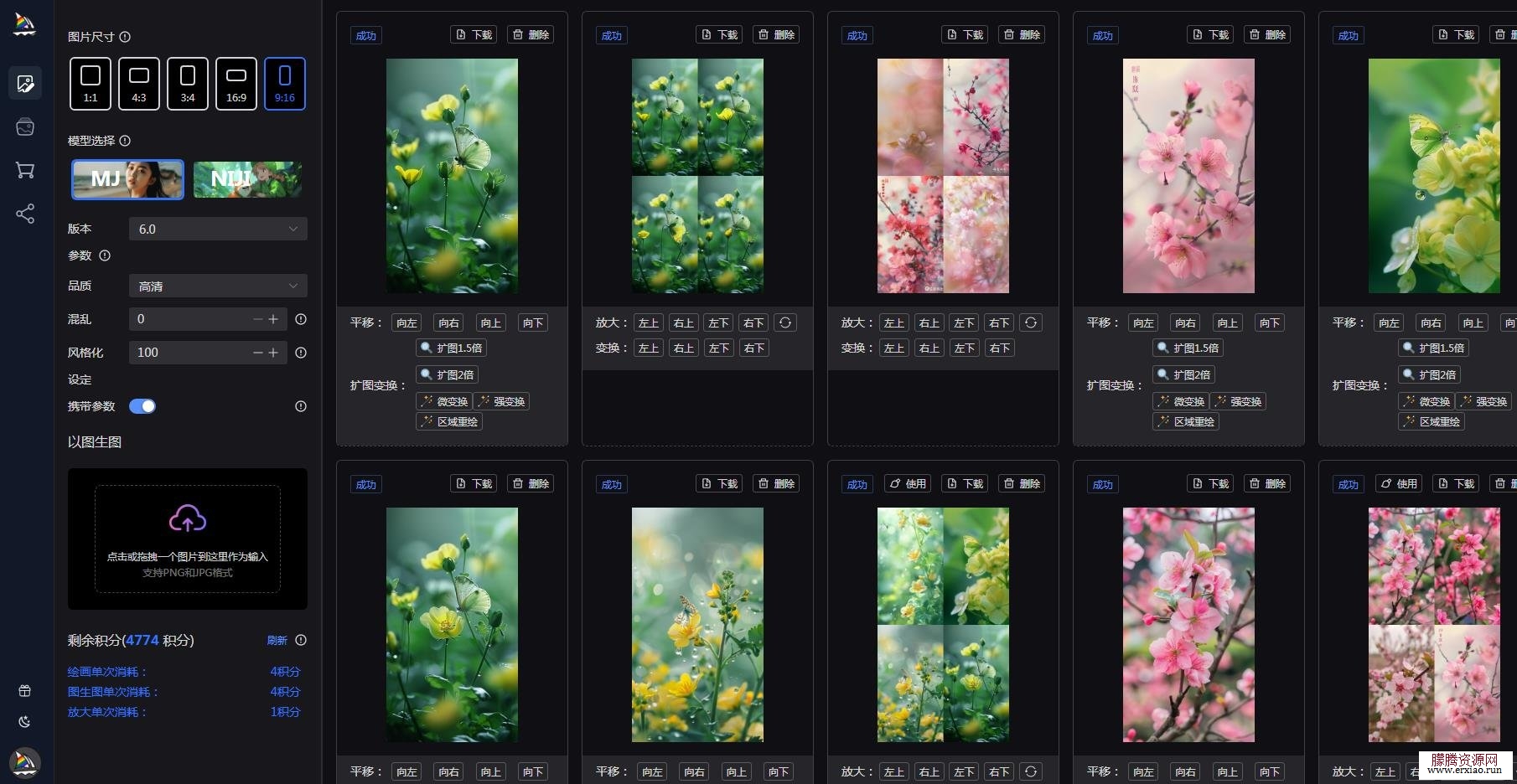Open the 品质 高清 dropdown
1517x784 pixels.
tap(218, 286)
